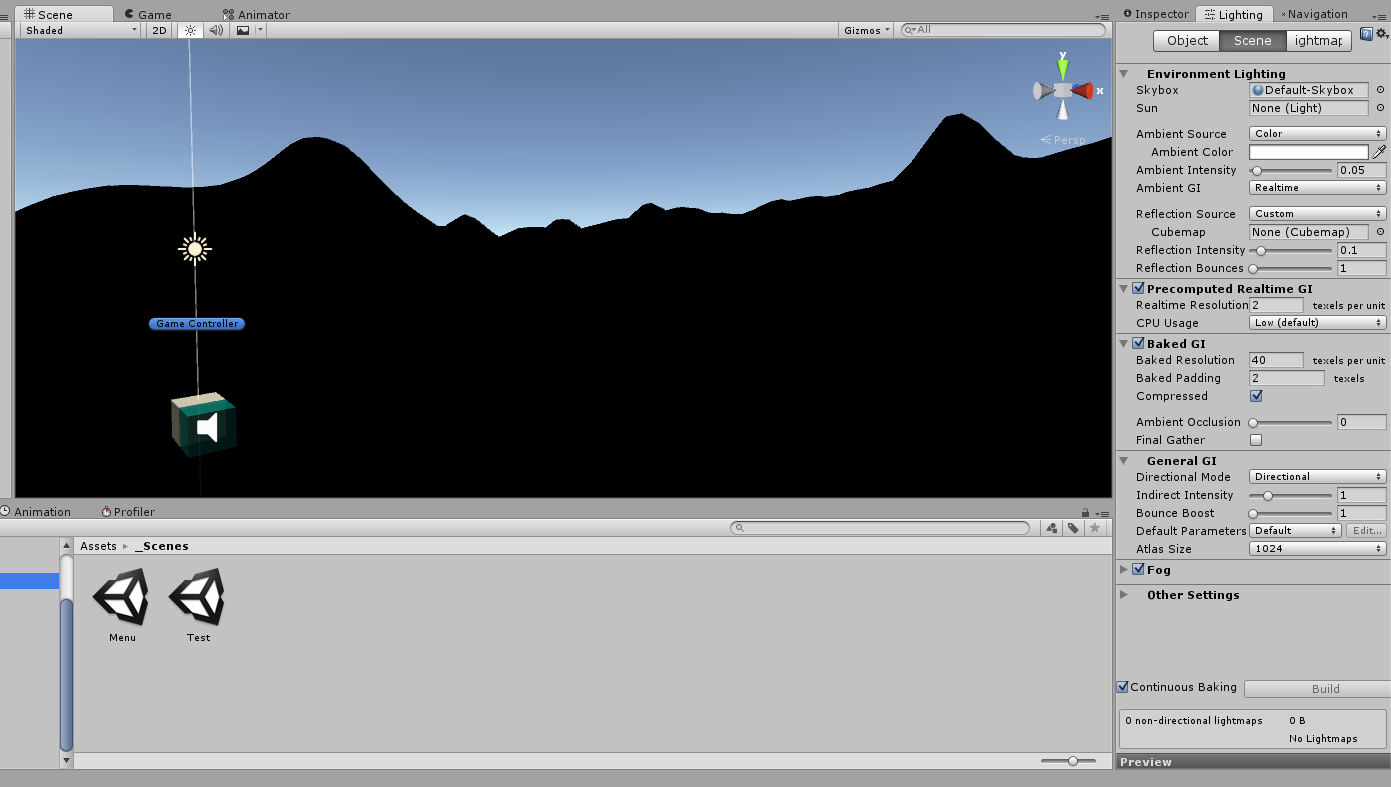Enable Final Gather
1391x787 pixels.
1256,439
